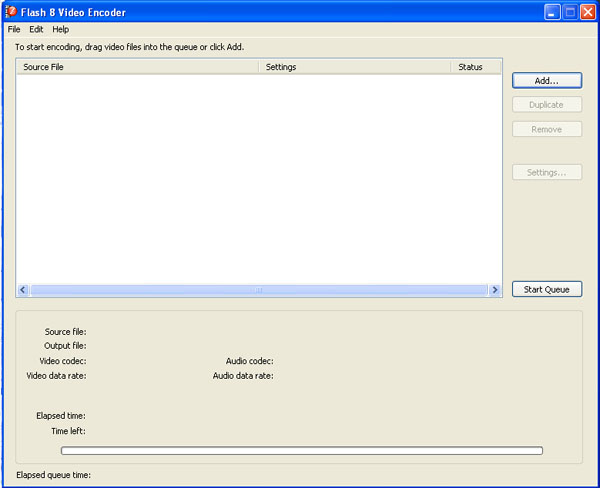Click the Remove button
Screen dimensions: 600x488
[547, 129]
